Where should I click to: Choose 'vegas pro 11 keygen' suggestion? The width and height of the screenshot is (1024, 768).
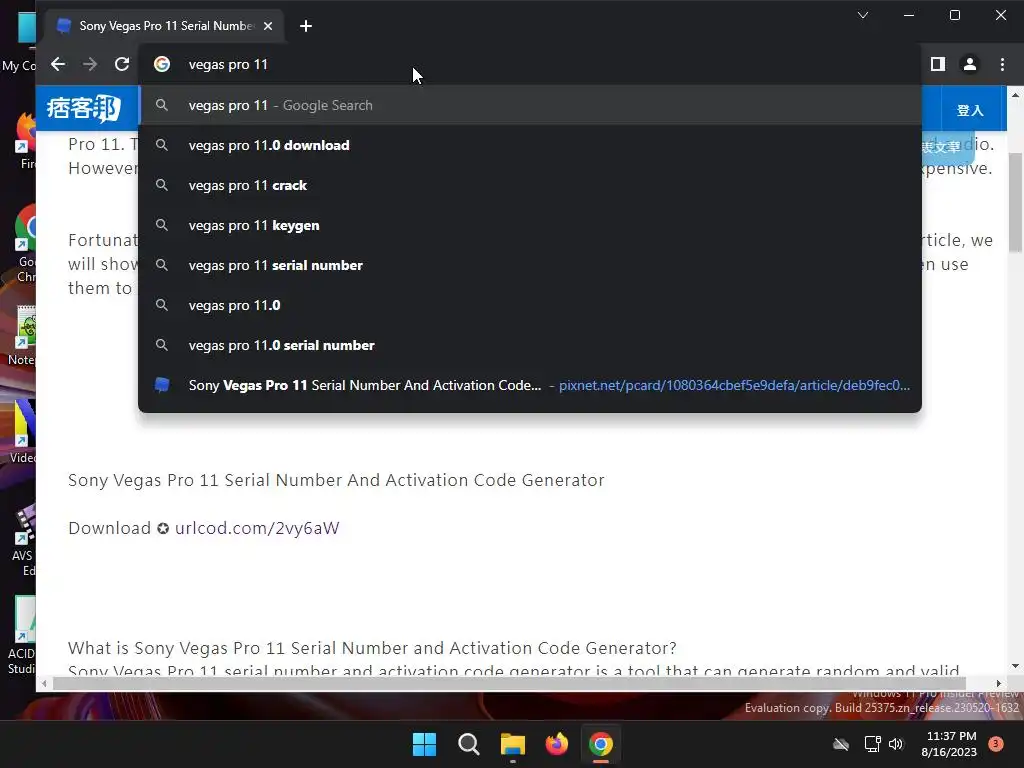[x=530, y=225]
